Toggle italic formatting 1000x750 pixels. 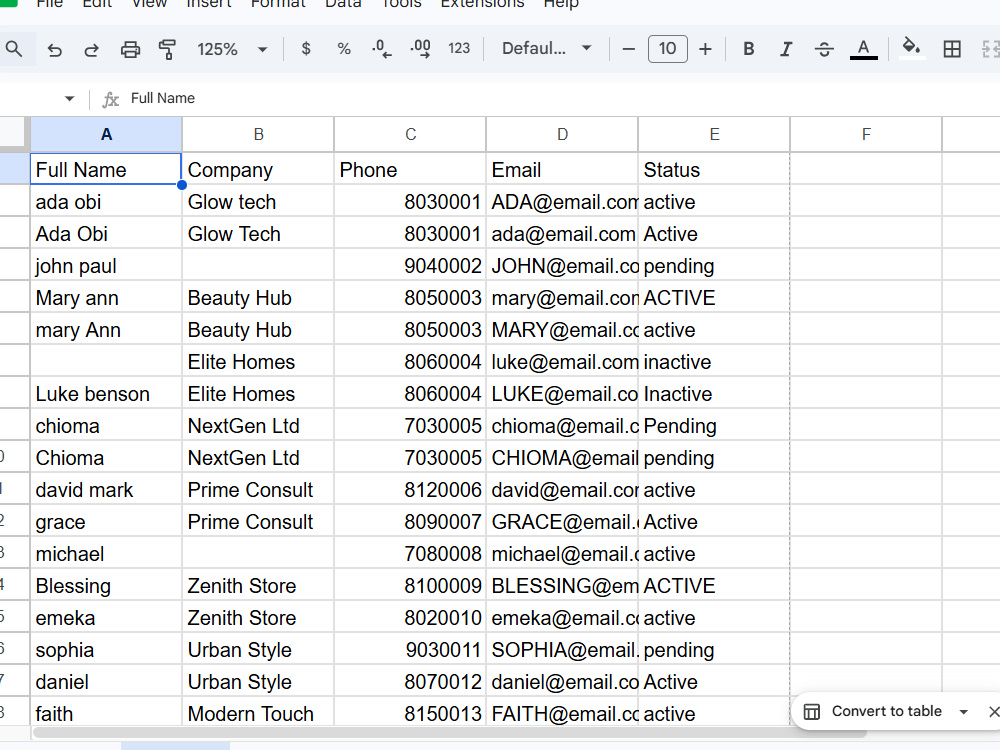coord(786,49)
